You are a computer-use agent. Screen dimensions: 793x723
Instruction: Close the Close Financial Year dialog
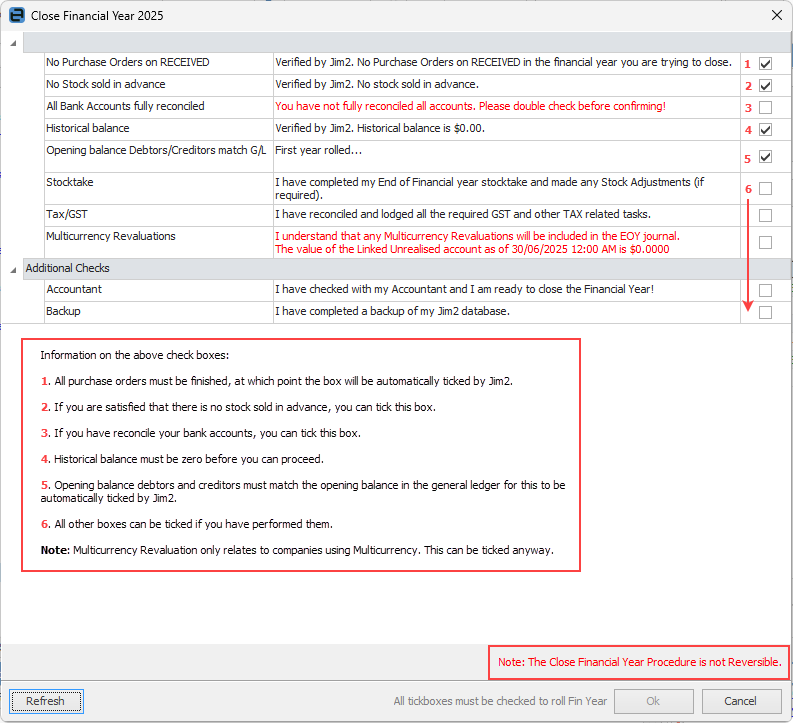point(777,16)
